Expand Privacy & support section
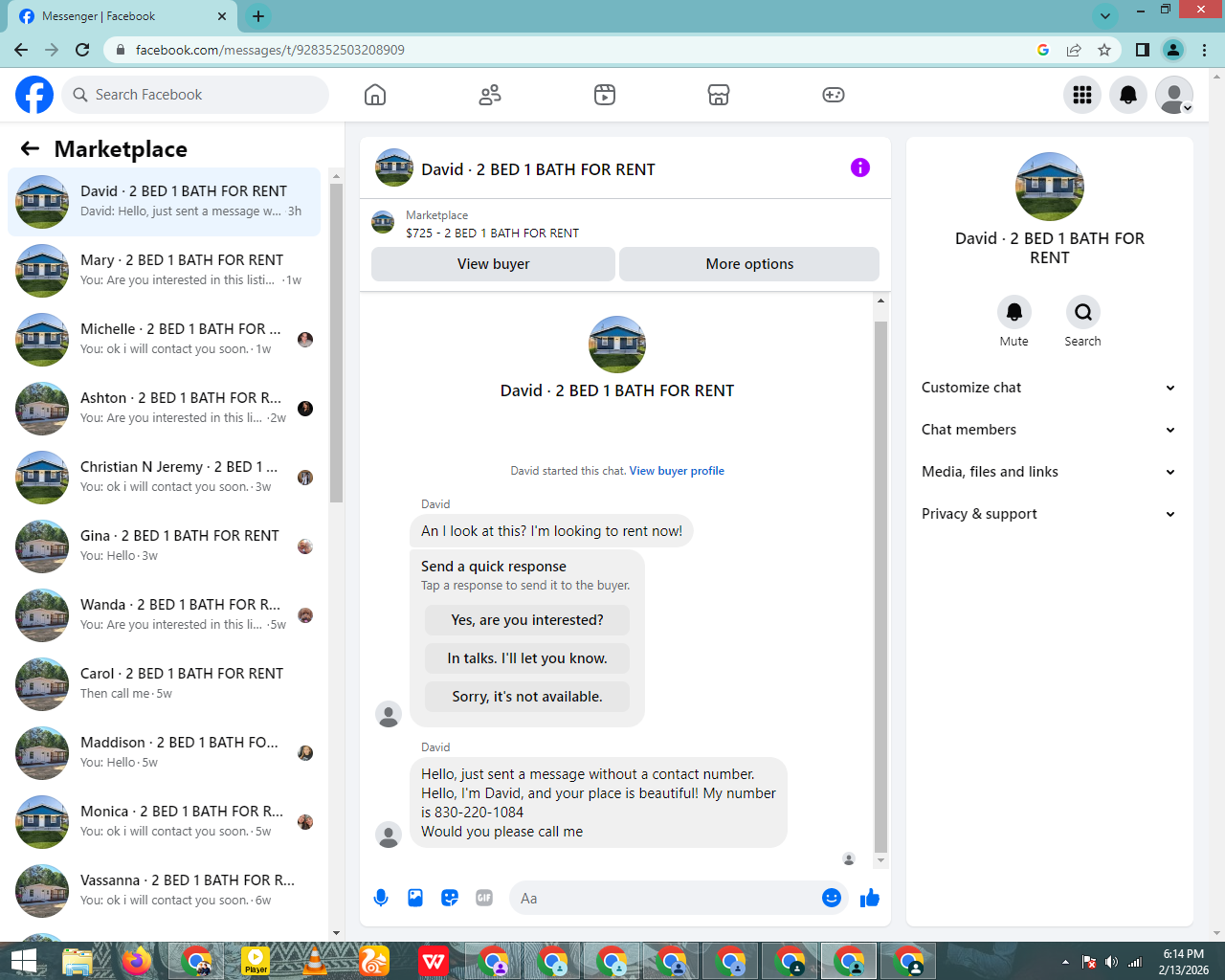 tap(1050, 514)
